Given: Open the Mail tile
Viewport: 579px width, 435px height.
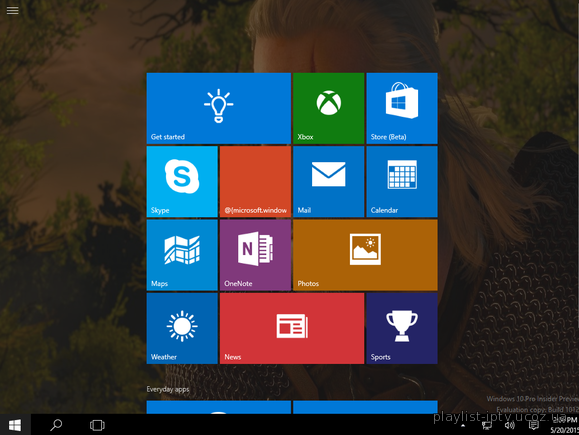Looking at the screenshot, I should [x=329, y=181].
